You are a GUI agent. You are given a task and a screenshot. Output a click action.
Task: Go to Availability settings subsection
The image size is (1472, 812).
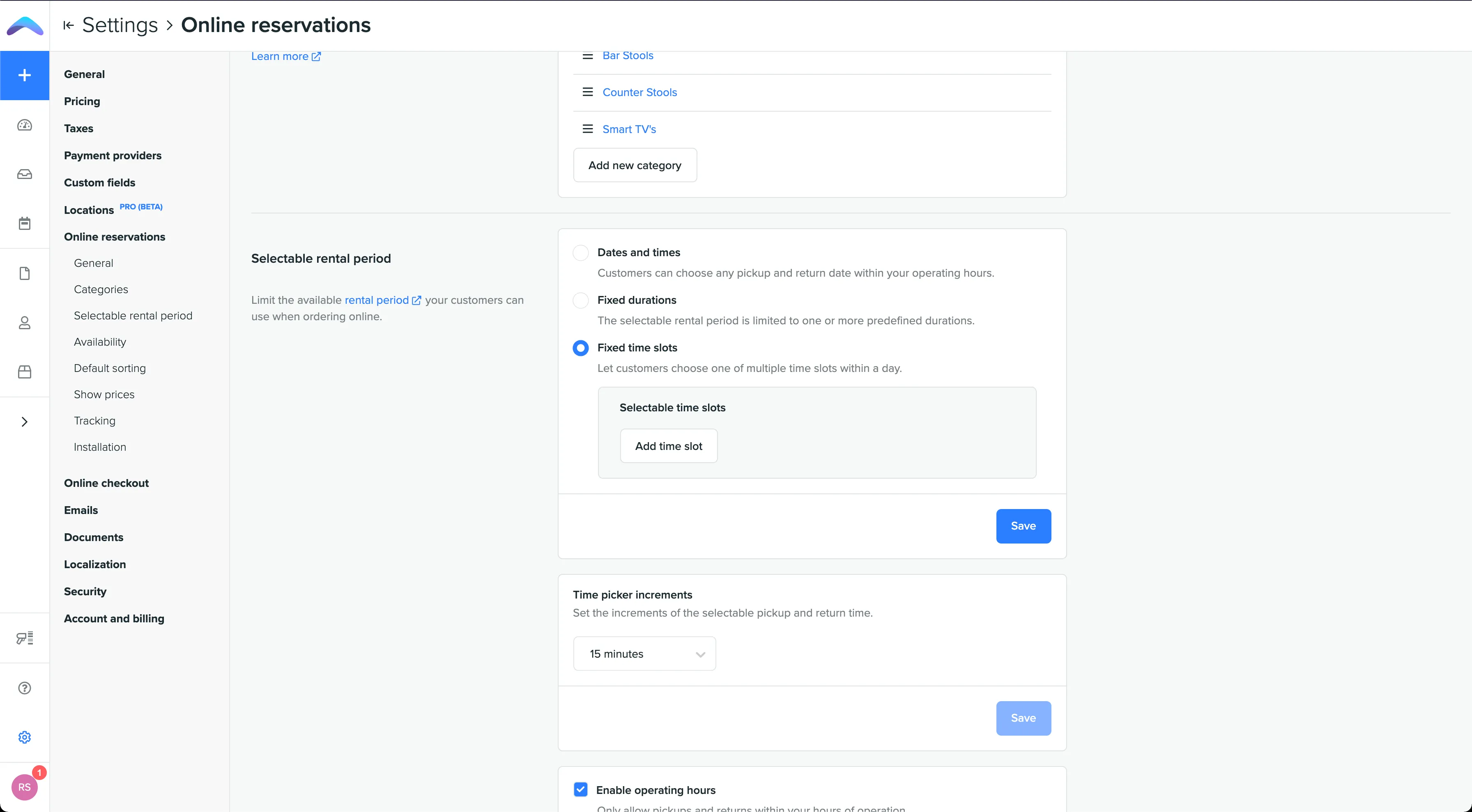click(100, 342)
